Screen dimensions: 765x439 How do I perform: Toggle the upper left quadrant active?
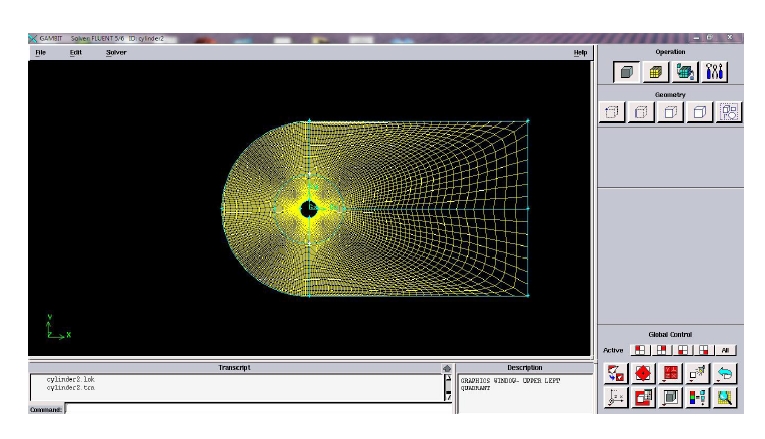point(638,350)
